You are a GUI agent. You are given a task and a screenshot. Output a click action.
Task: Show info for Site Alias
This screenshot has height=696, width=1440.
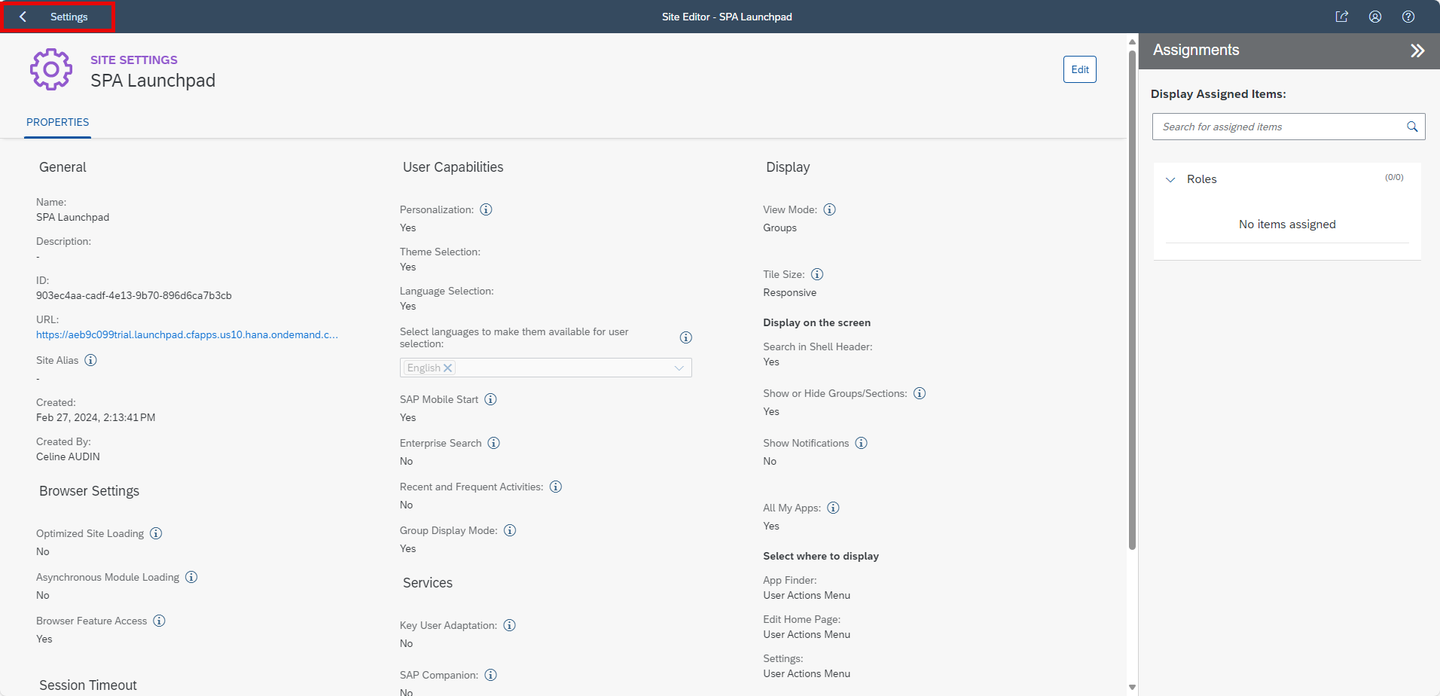pos(90,360)
